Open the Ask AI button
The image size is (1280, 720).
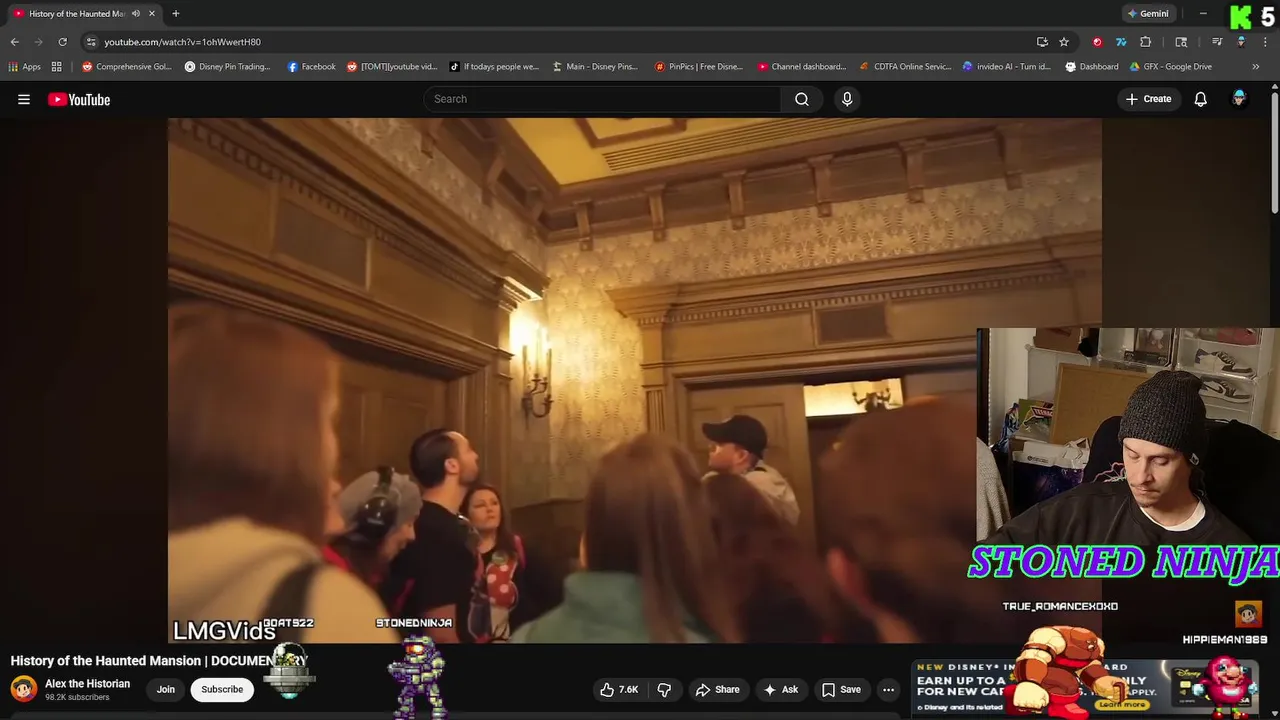[780, 689]
